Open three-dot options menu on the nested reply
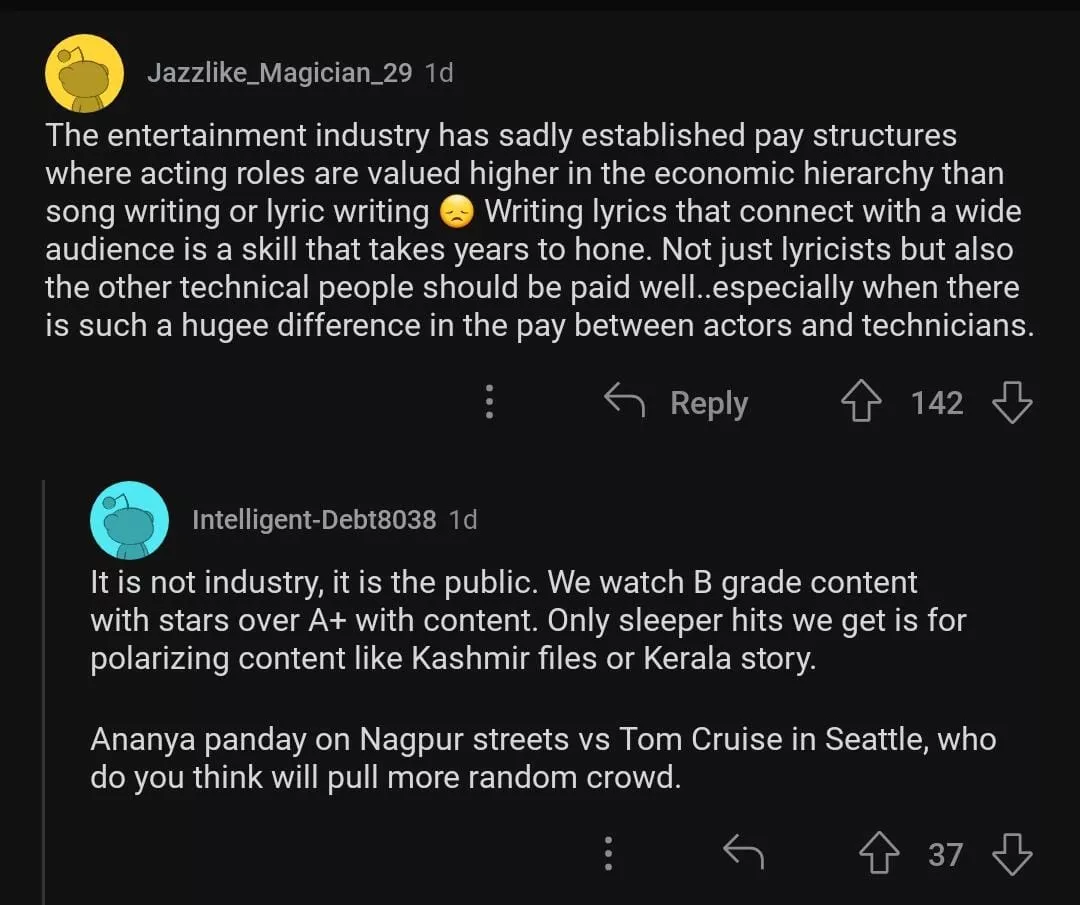Image resolution: width=1080 pixels, height=905 pixels. (608, 854)
